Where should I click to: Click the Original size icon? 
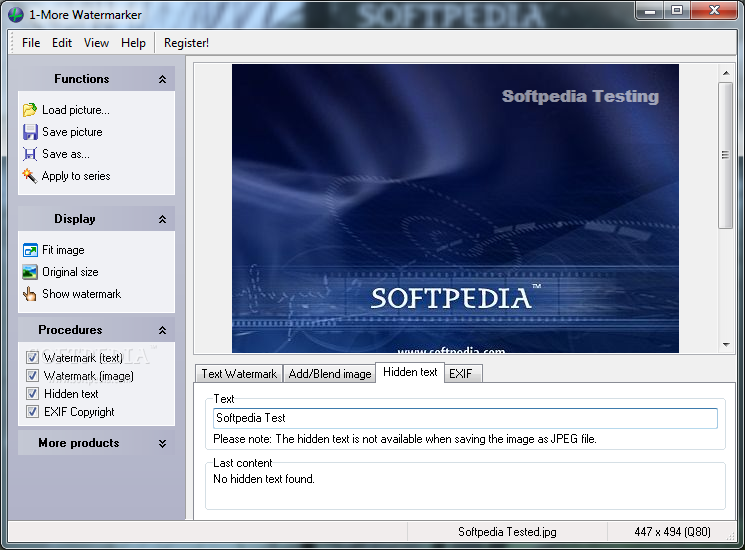pyautogui.click(x=30, y=272)
